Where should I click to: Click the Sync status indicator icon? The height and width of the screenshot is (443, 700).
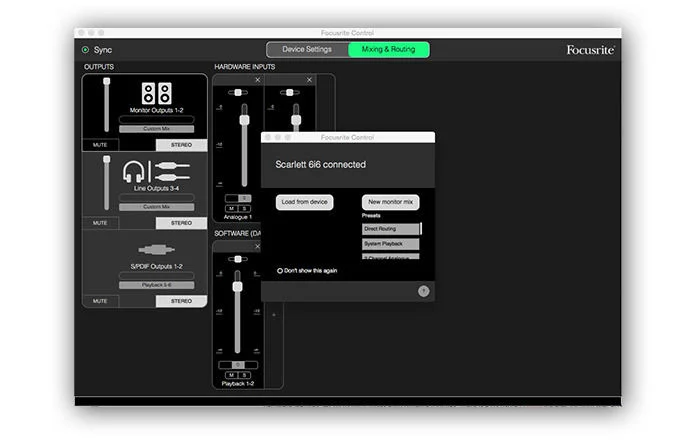coord(85,49)
